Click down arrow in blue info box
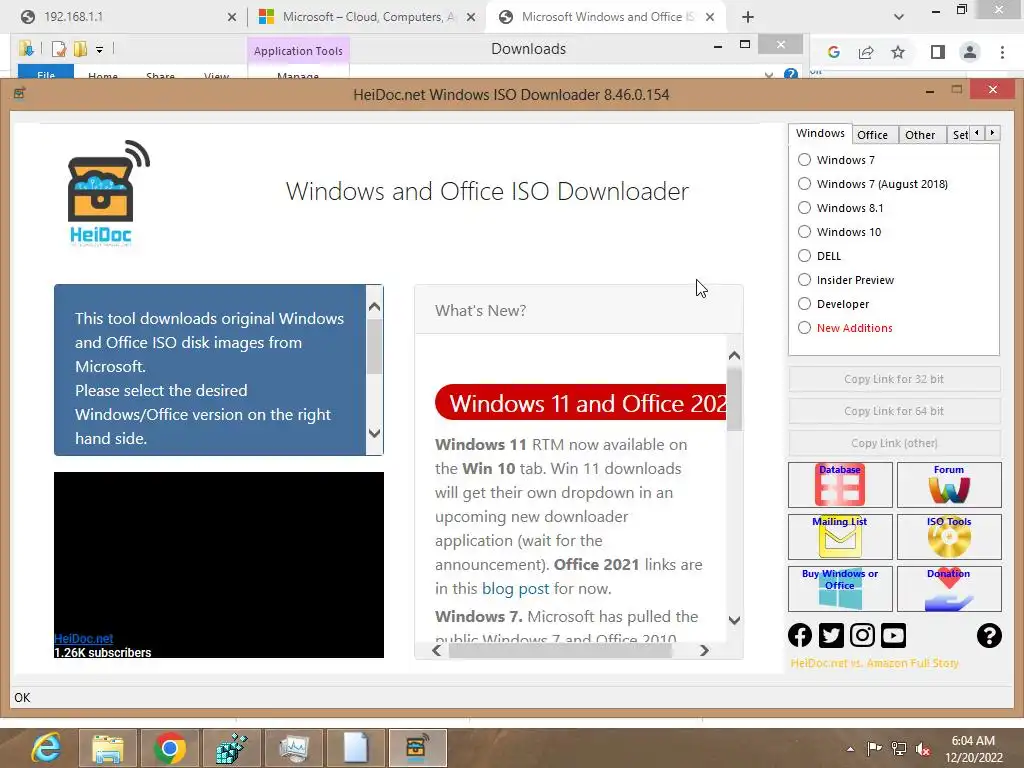The width and height of the screenshot is (1024, 768). [374, 432]
